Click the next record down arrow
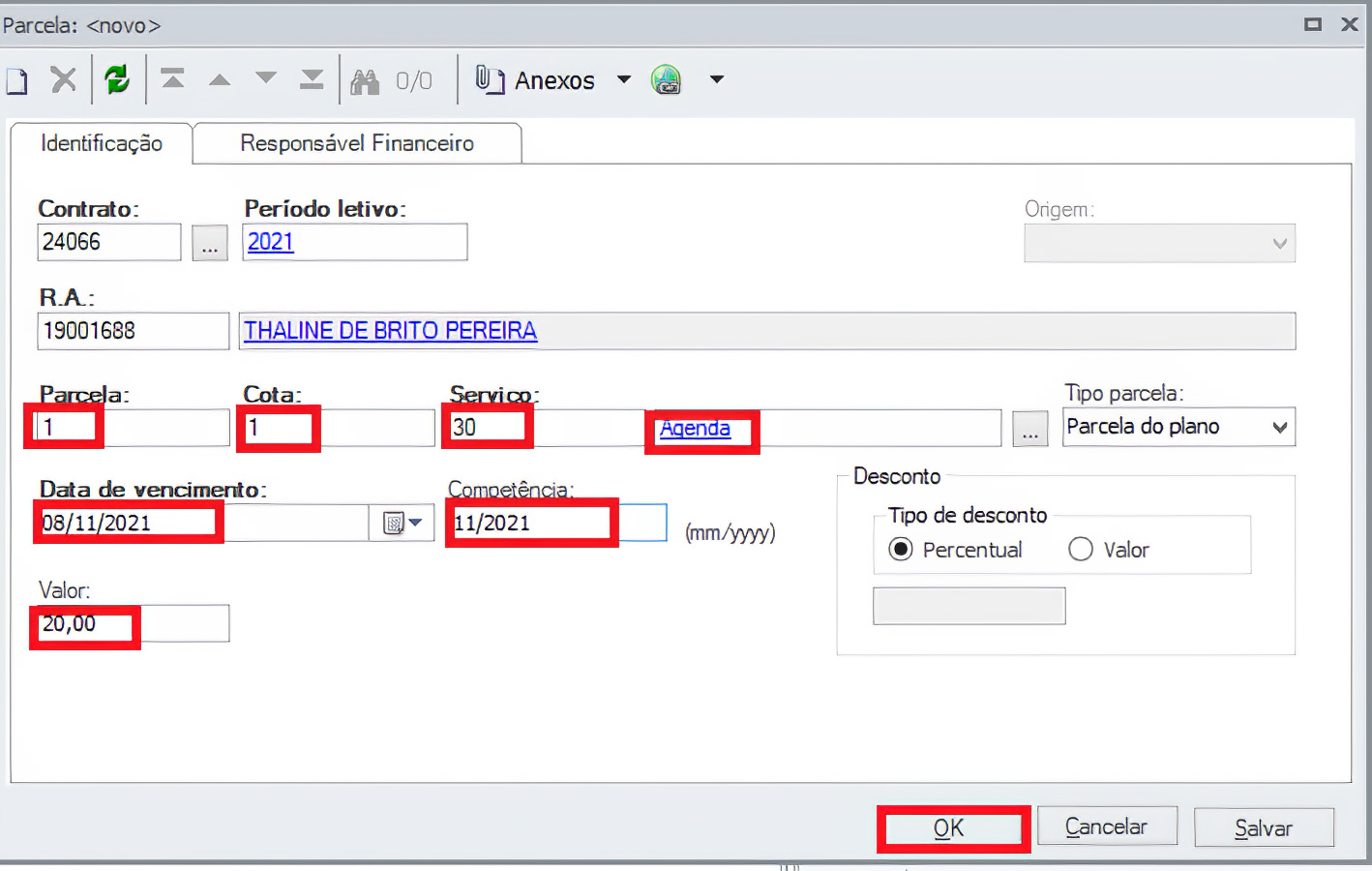This screenshot has width=1372, height=871. click(266, 79)
